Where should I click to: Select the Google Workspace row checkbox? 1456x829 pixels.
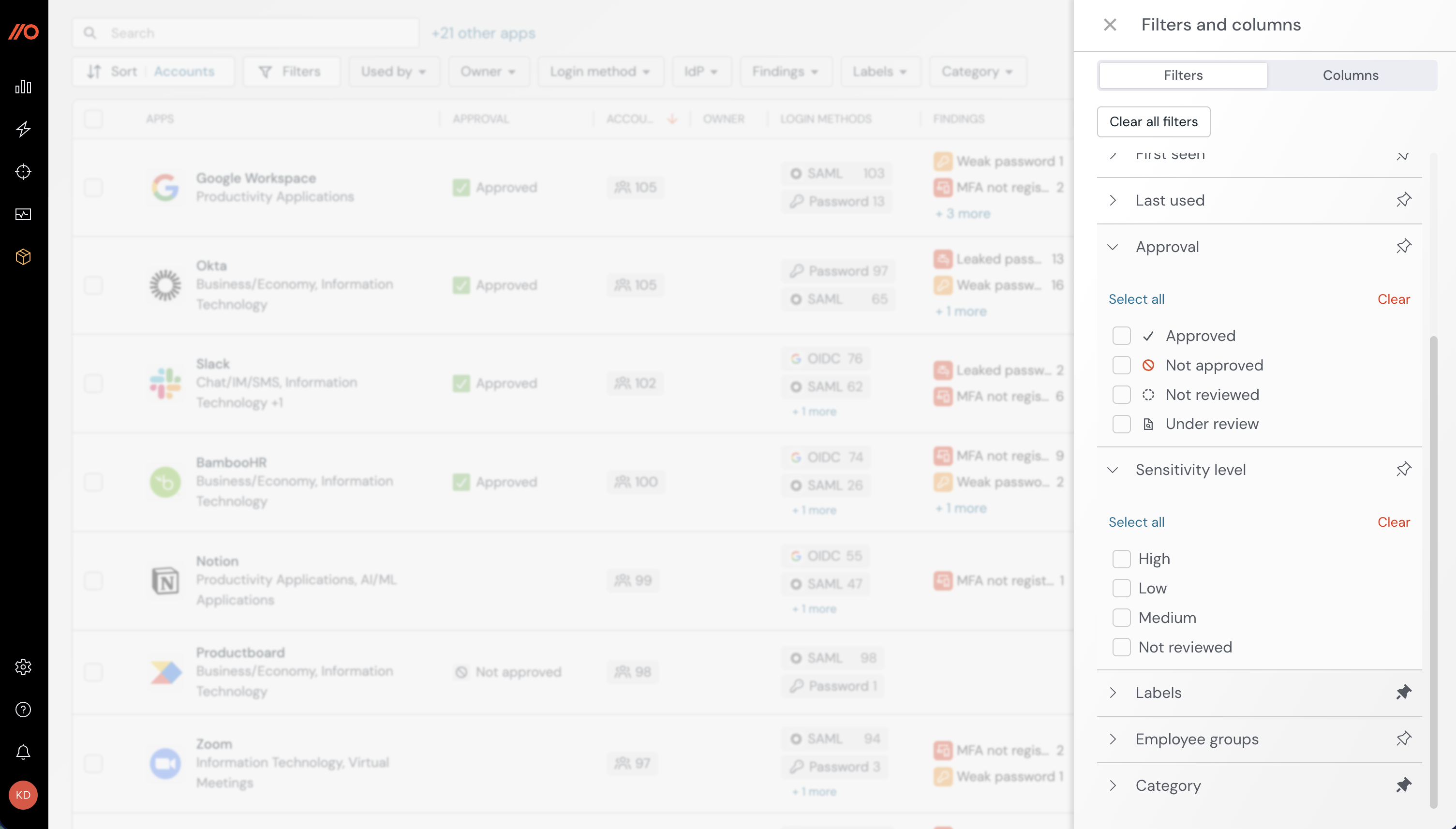[93, 187]
